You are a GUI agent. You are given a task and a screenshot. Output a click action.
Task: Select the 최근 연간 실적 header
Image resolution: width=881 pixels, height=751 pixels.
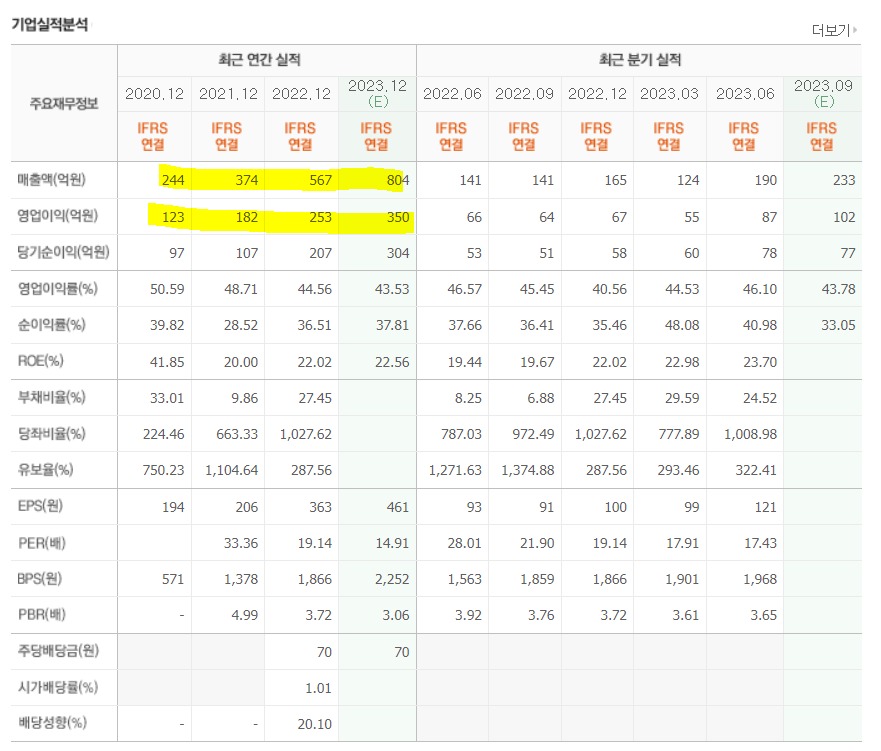coord(260,60)
